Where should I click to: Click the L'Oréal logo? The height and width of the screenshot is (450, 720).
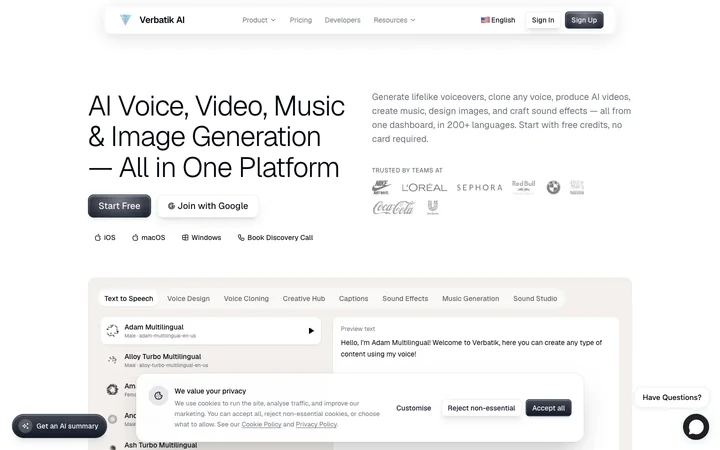(x=424, y=188)
